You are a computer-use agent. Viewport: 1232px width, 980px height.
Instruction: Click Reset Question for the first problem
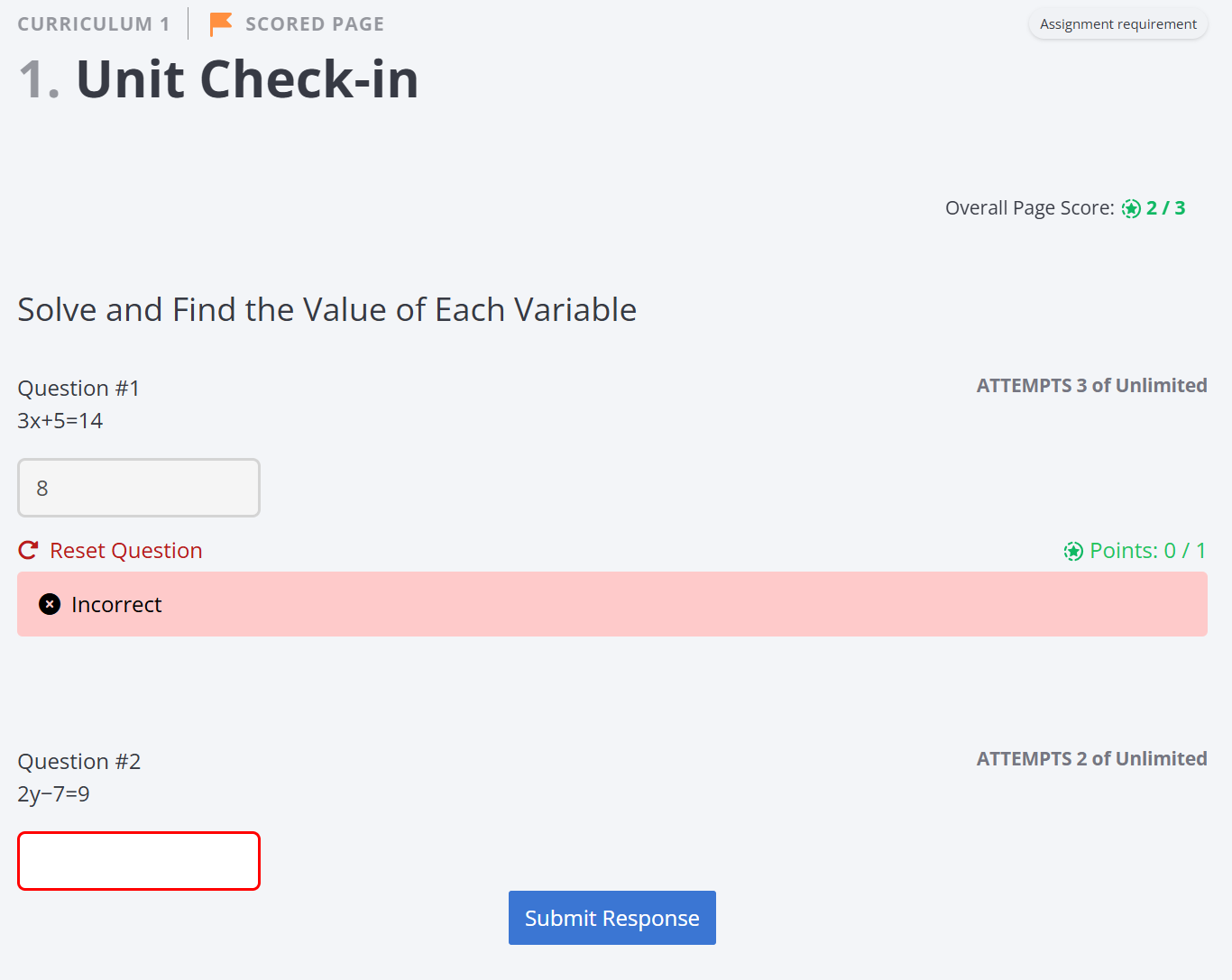point(125,550)
